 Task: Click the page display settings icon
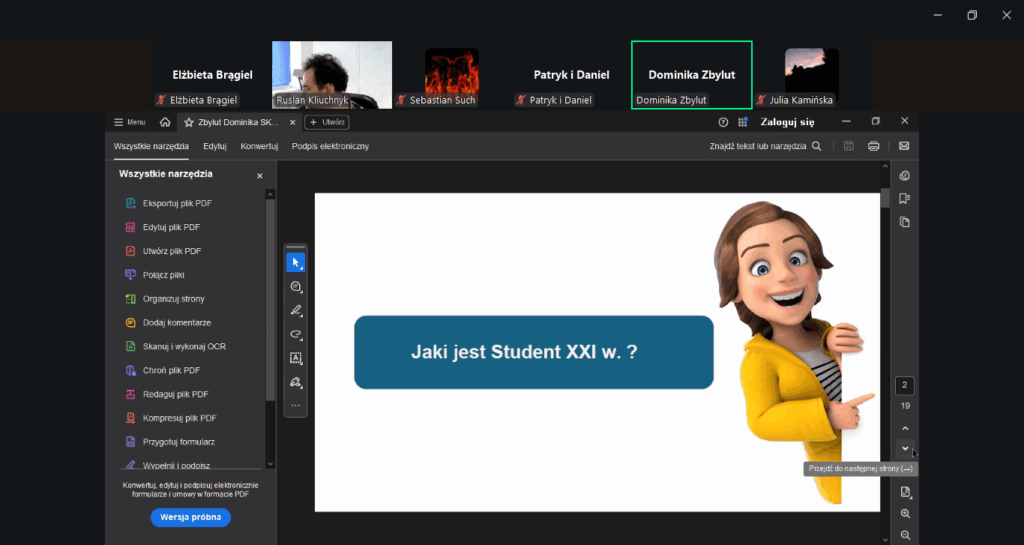pos(905,492)
